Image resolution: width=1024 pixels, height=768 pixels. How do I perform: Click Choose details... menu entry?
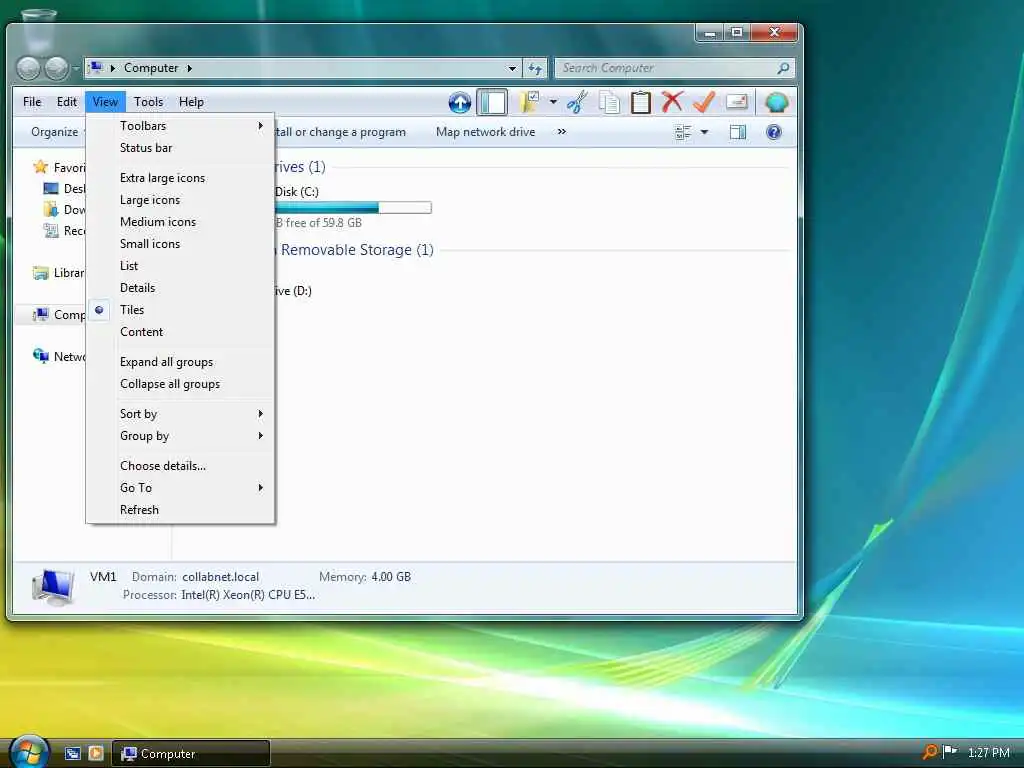180,466
